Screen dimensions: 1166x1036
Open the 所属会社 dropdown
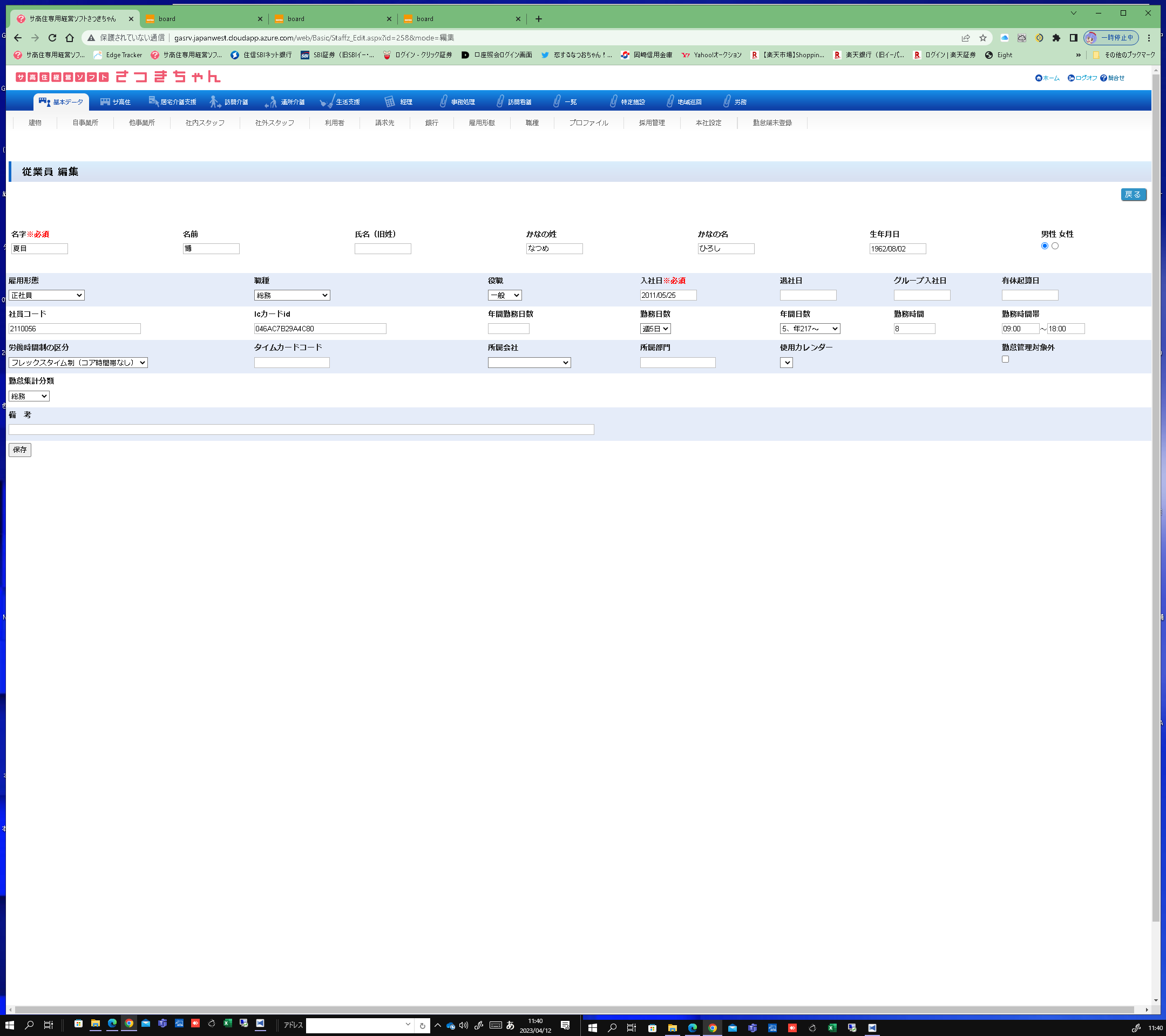[529, 363]
